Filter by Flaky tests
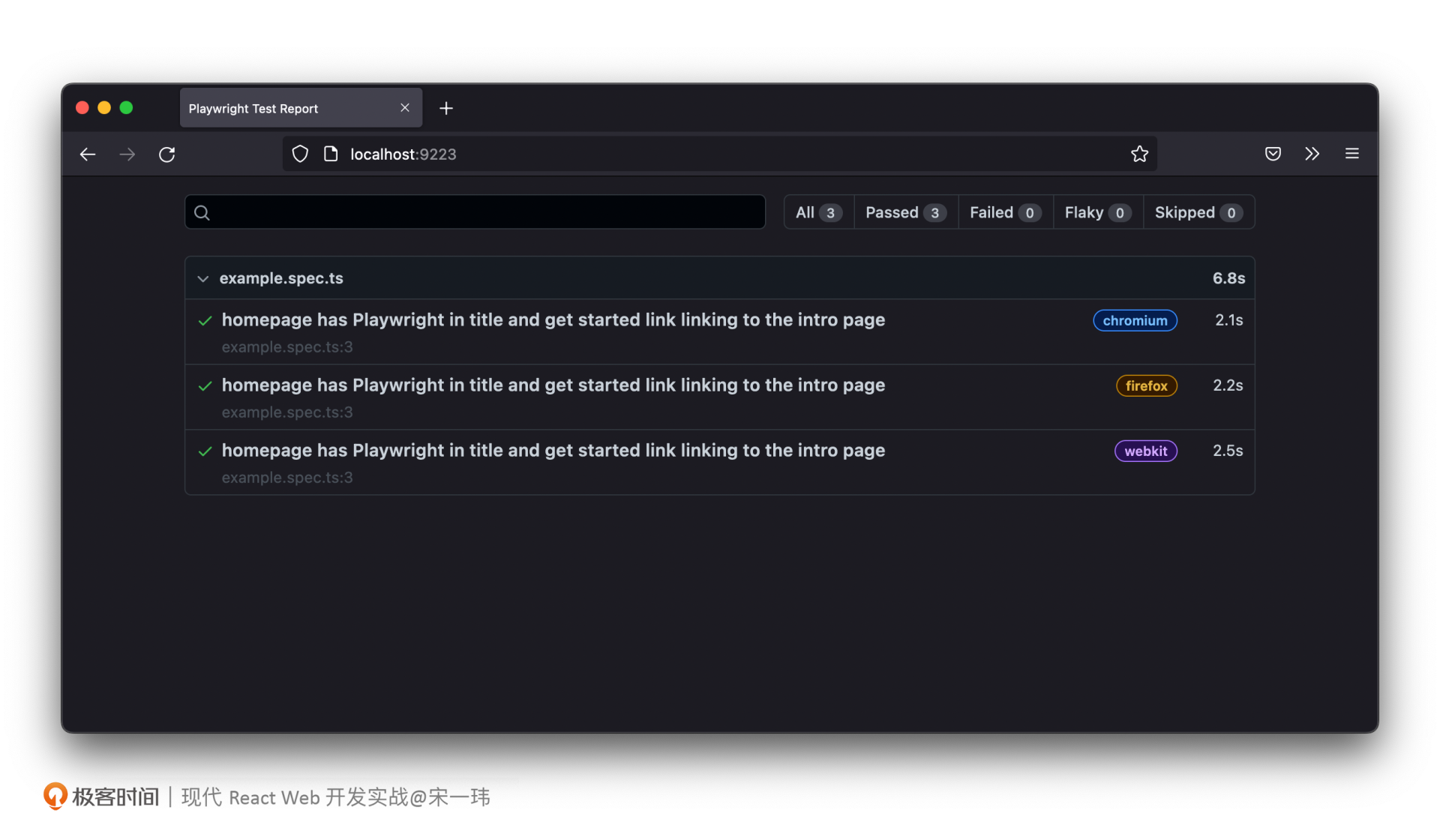Screen dimensions: 1440x840 [x=1098, y=213]
